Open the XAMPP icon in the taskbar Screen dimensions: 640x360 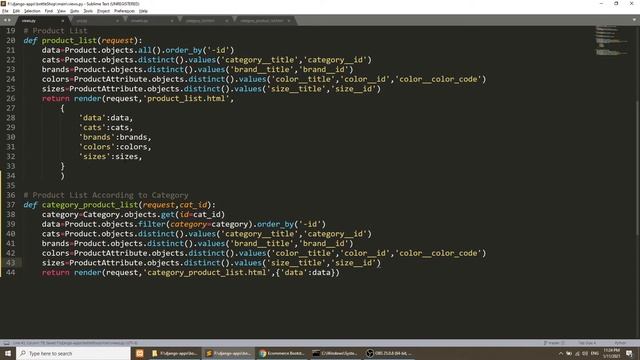tap(140, 353)
